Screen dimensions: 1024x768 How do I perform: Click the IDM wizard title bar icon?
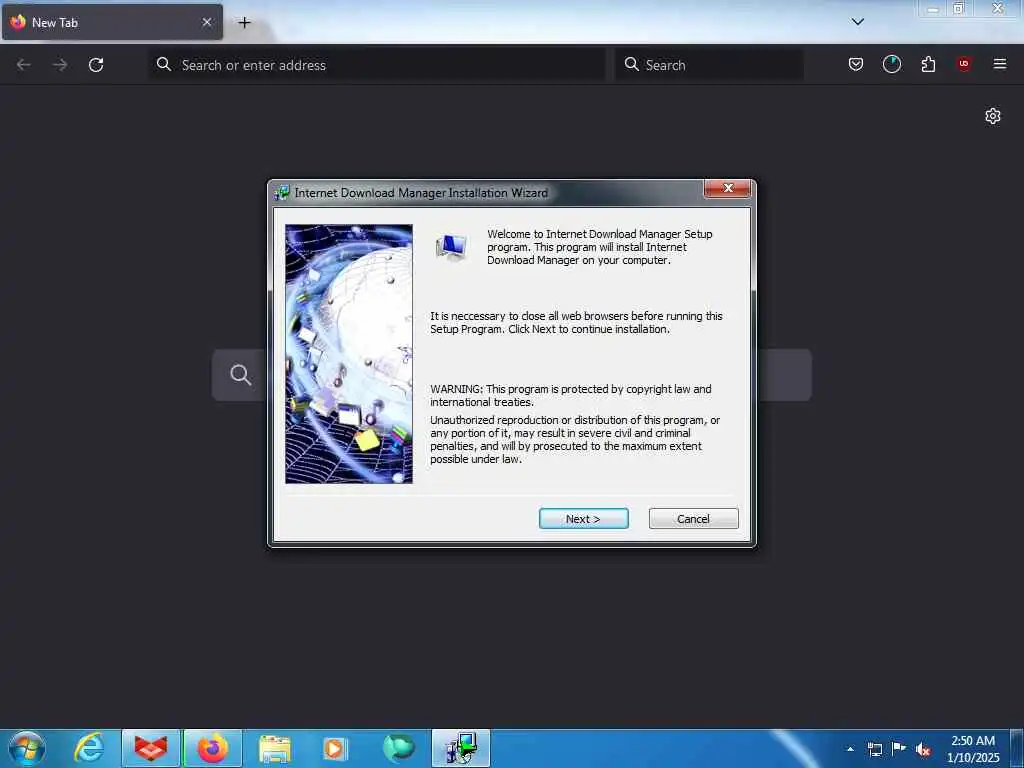point(282,193)
